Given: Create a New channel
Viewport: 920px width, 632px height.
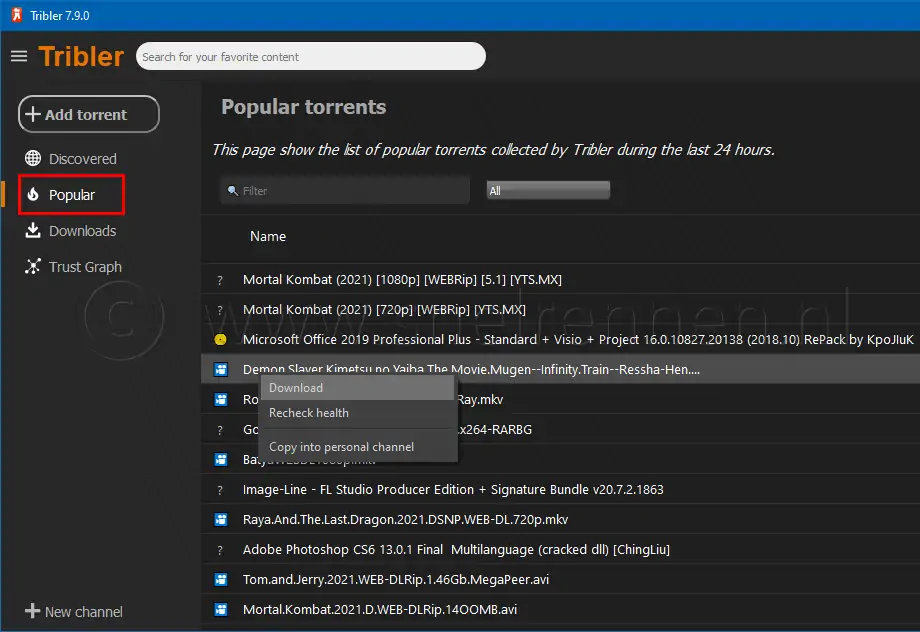Looking at the screenshot, I should click(74, 611).
